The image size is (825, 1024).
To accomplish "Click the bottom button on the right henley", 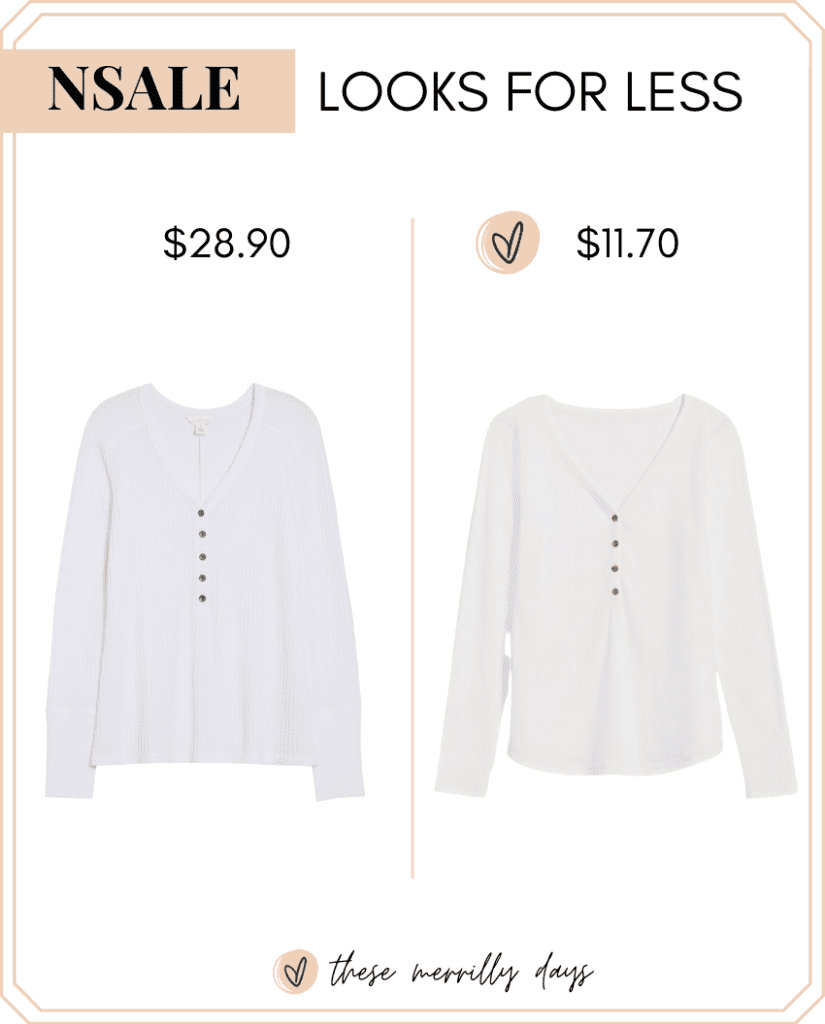I will (615, 592).
